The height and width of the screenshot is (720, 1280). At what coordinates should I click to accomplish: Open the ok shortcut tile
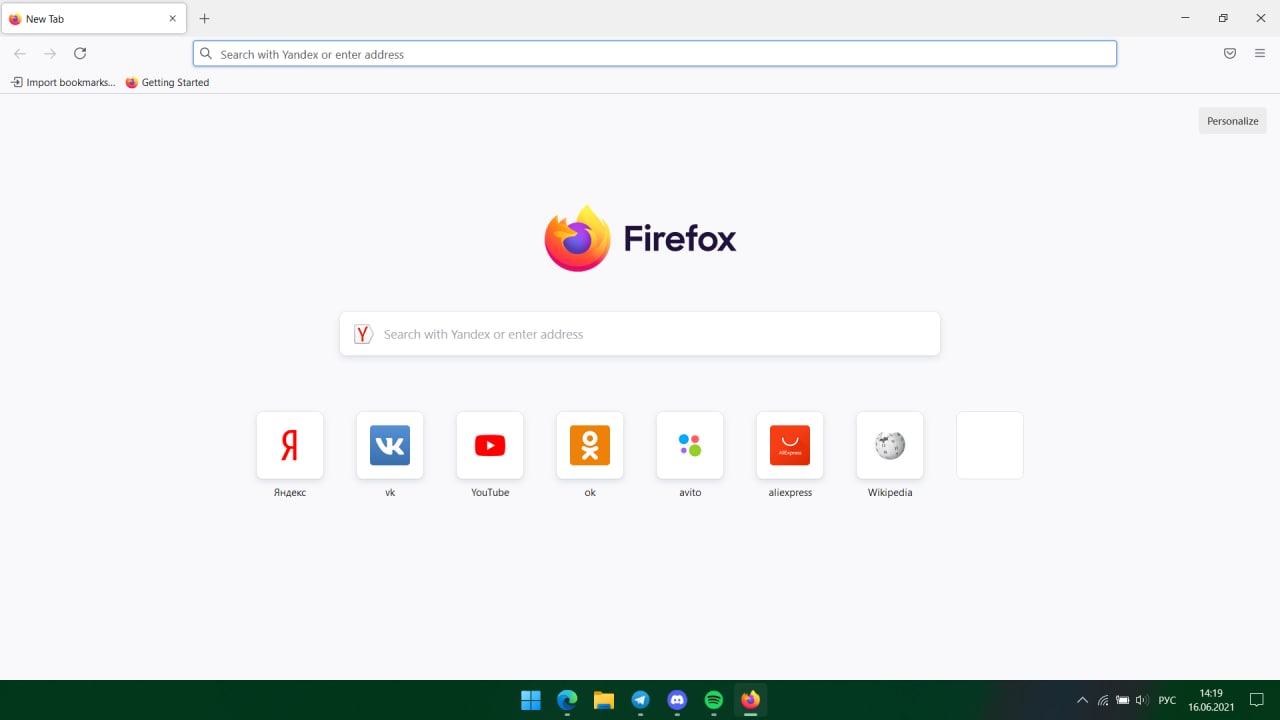click(590, 445)
